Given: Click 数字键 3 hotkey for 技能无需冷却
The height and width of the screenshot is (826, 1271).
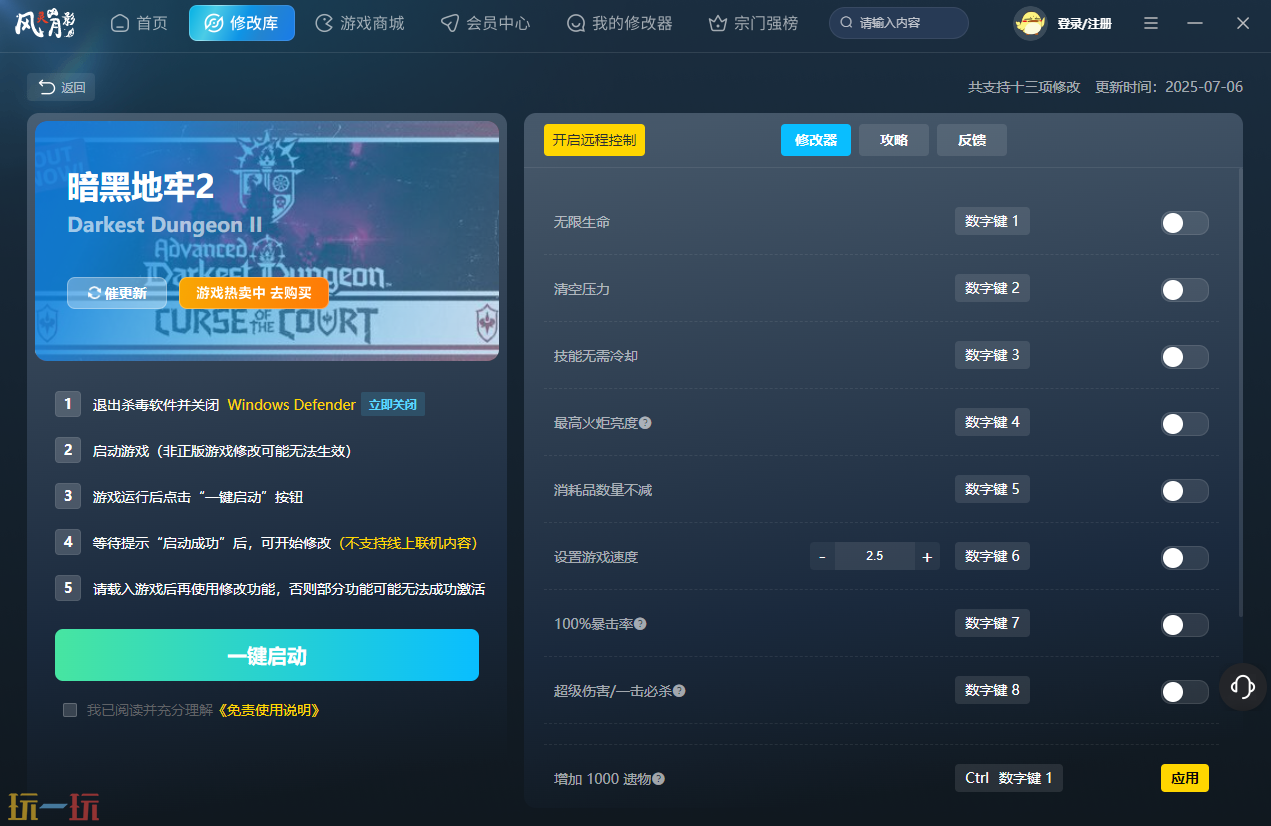Looking at the screenshot, I should coord(992,355).
